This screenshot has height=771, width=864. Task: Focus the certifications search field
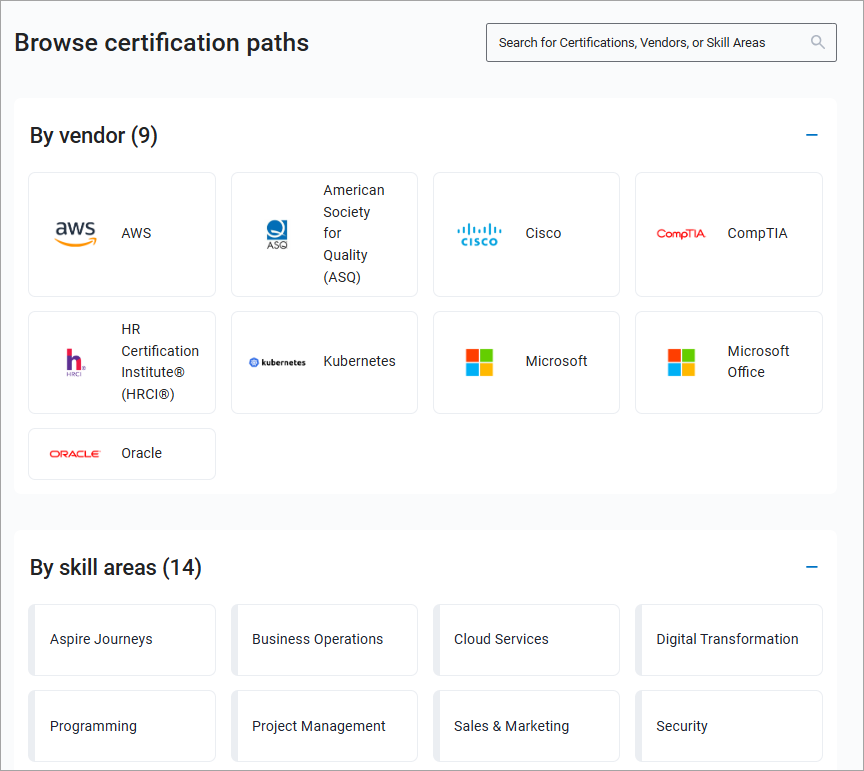[650, 43]
